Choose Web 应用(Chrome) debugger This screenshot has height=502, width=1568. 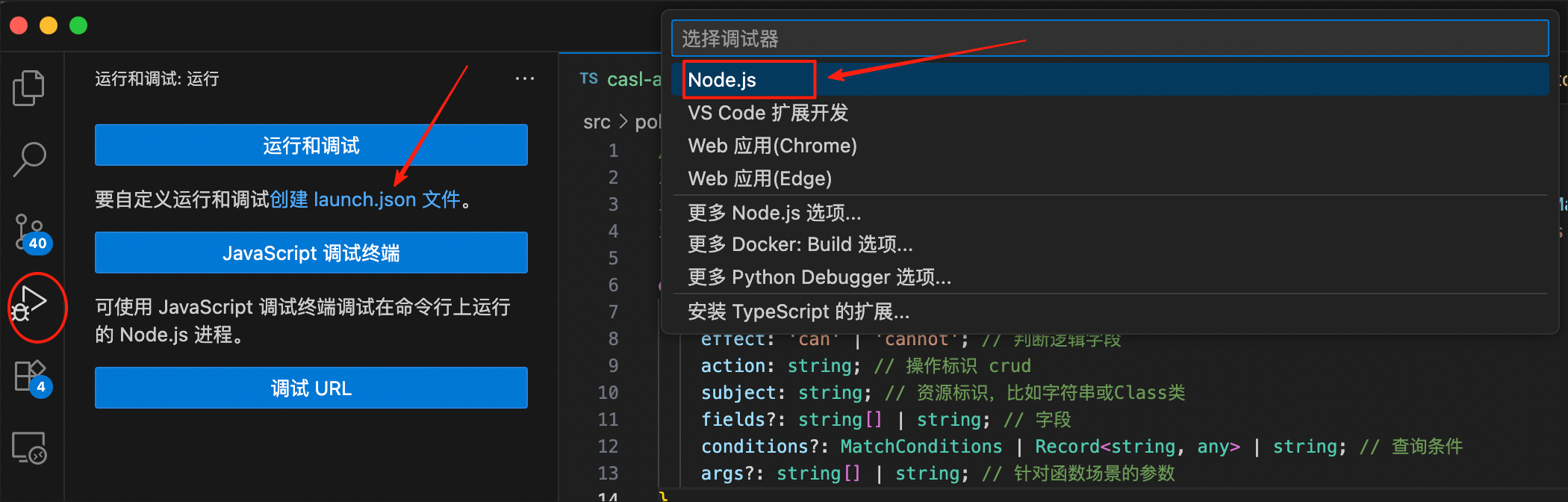click(1110, 146)
